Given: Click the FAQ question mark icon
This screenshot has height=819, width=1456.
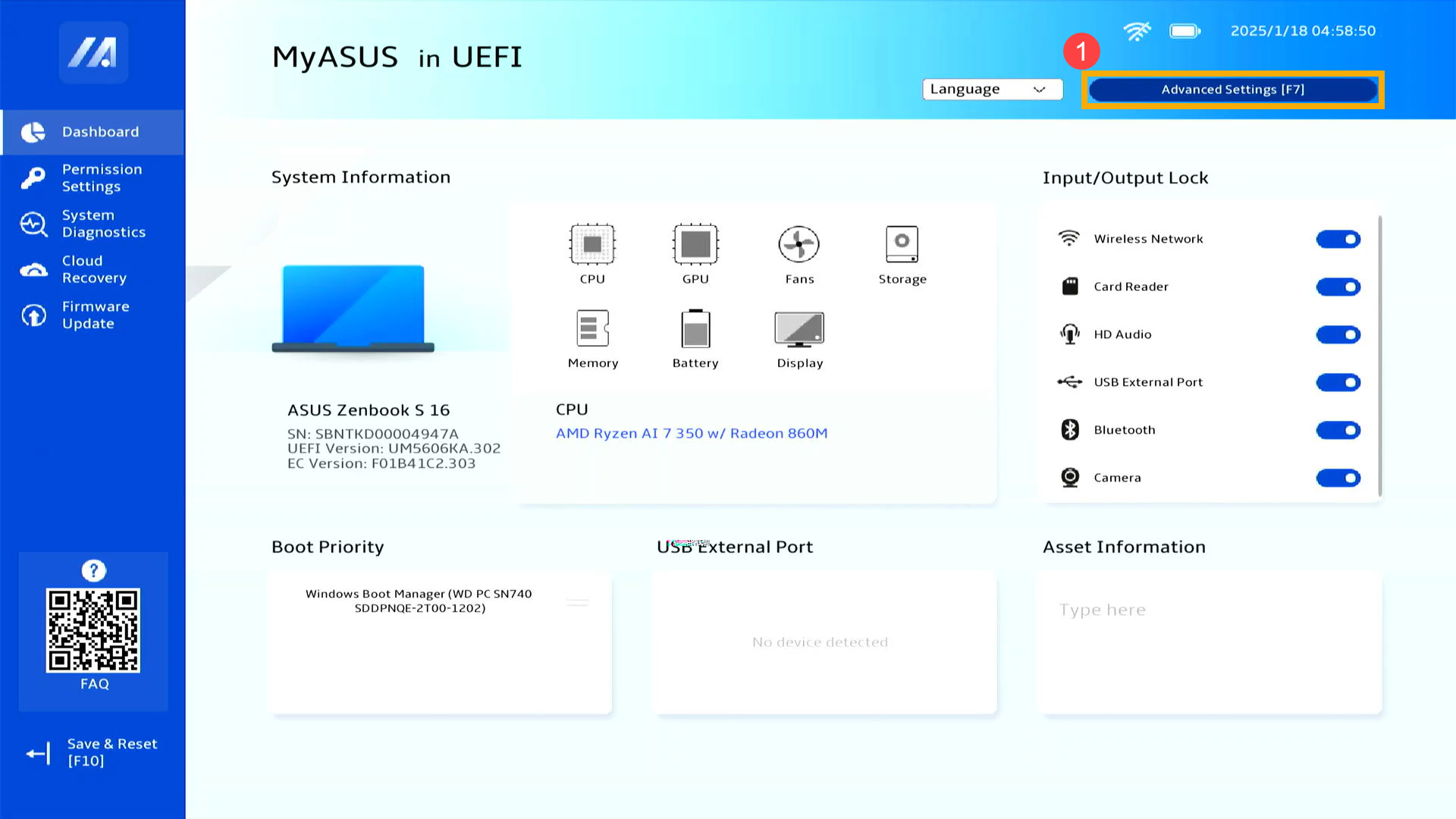Looking at the screenshot, I should [x=94, y=570].
